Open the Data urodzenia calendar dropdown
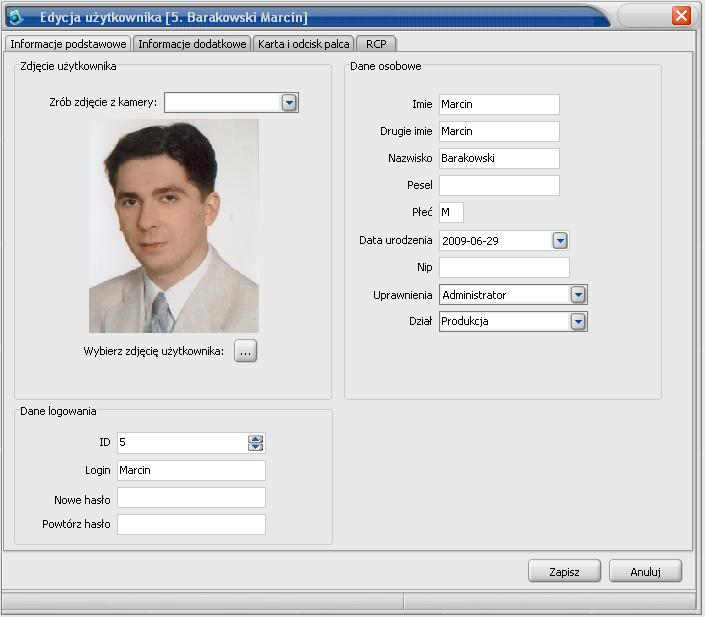The height and width of the screenshot is (617, 705). (x=560, y=241)
